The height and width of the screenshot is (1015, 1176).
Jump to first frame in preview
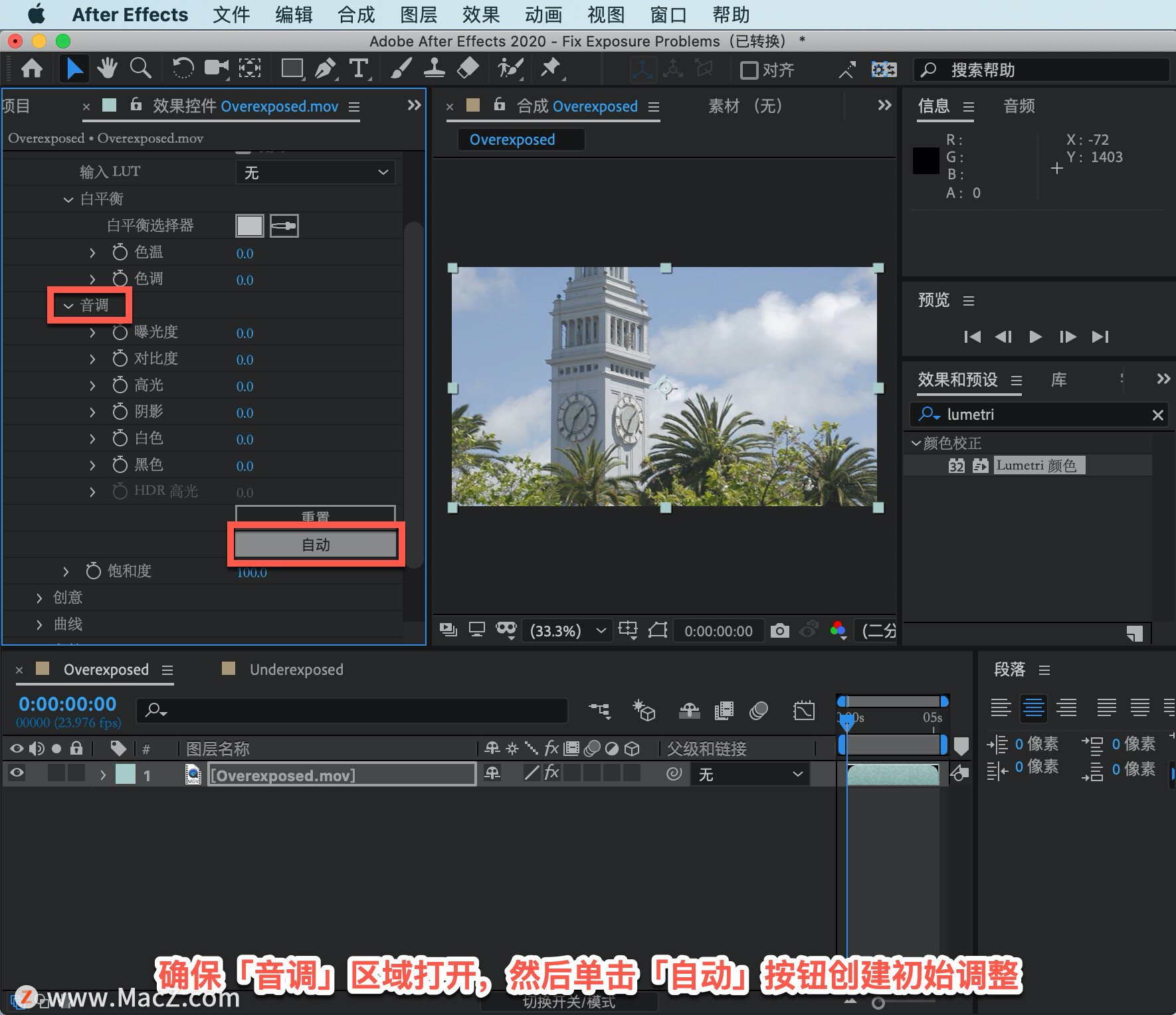pyautogui.click(x=972, y=337)
